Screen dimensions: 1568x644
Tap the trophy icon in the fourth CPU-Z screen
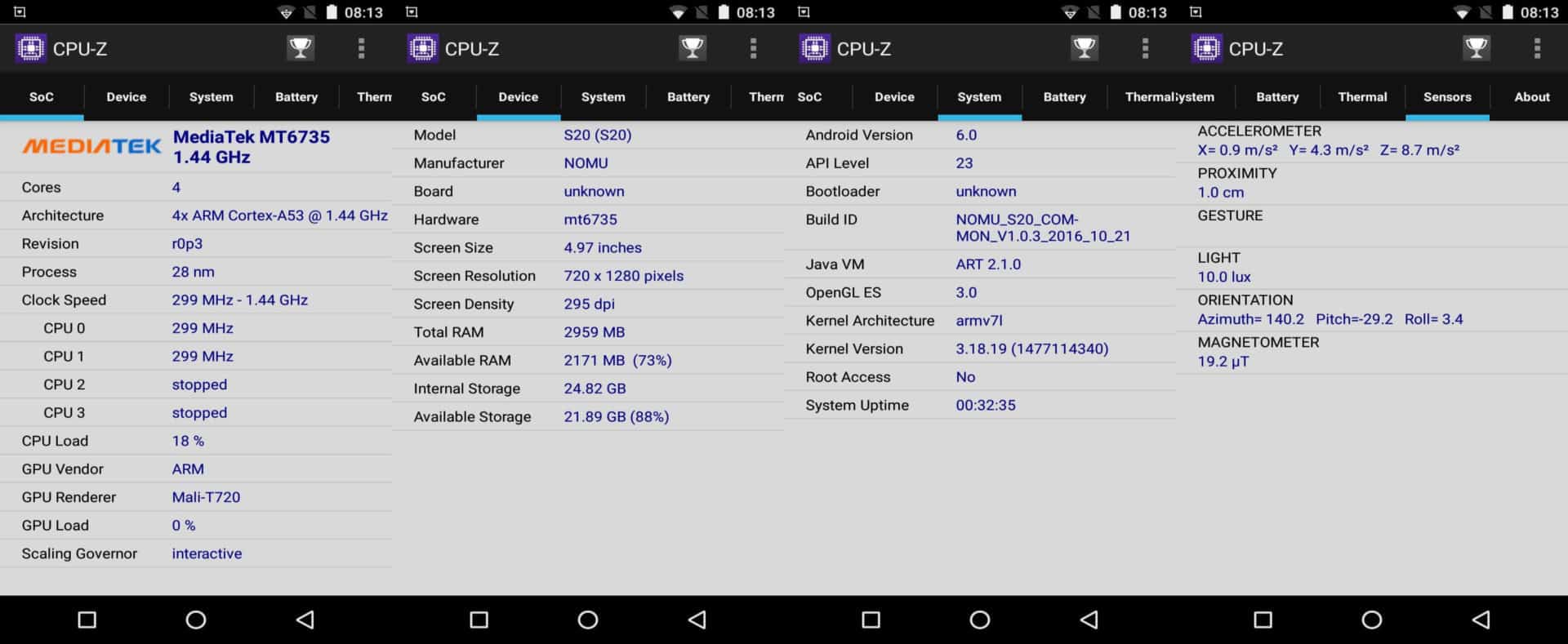click(1477, 48)
